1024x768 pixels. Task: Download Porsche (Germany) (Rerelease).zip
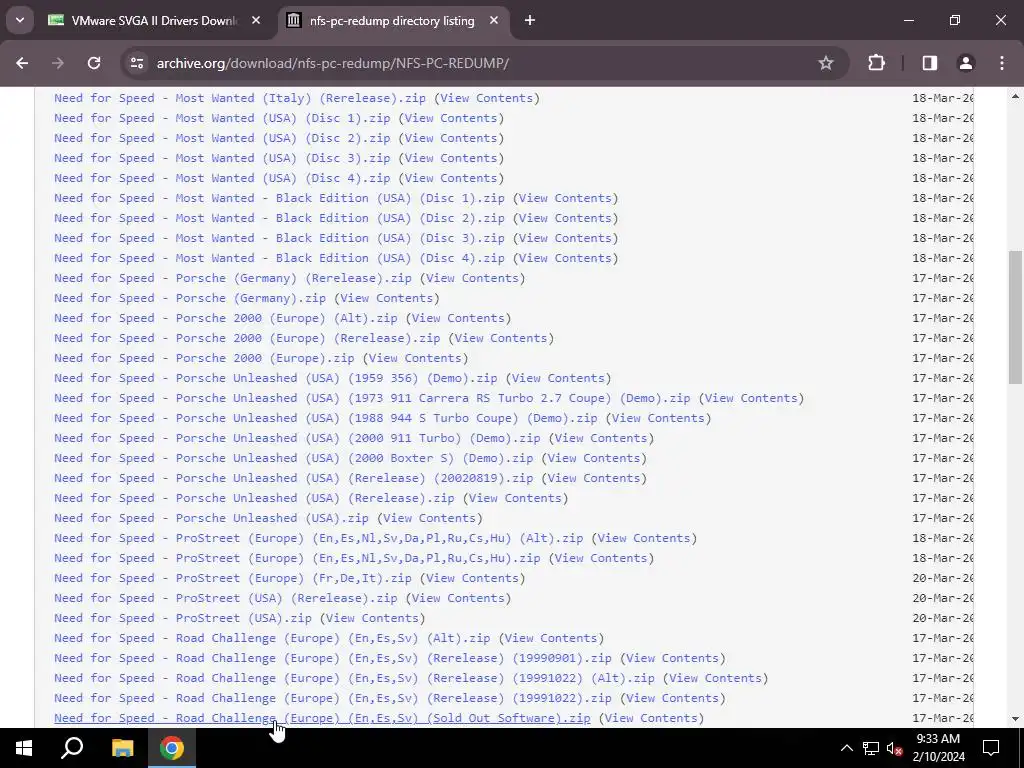(232, 278)
